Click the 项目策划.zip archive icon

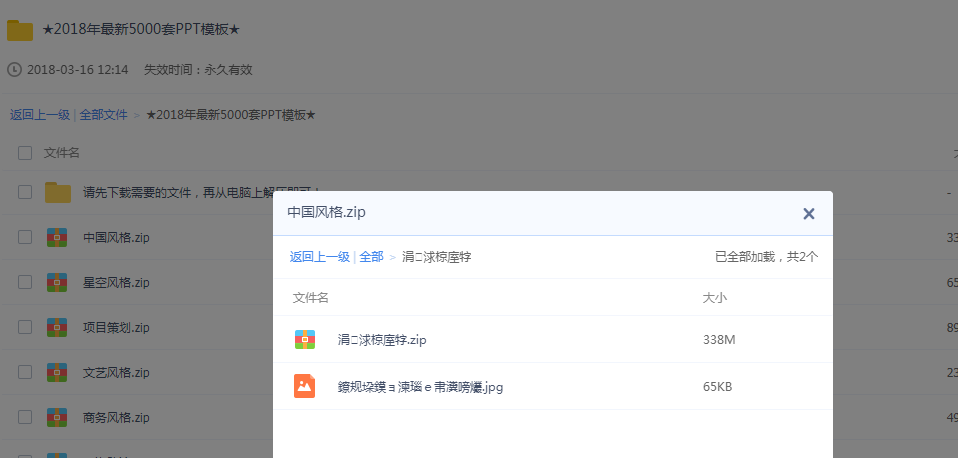57,328
